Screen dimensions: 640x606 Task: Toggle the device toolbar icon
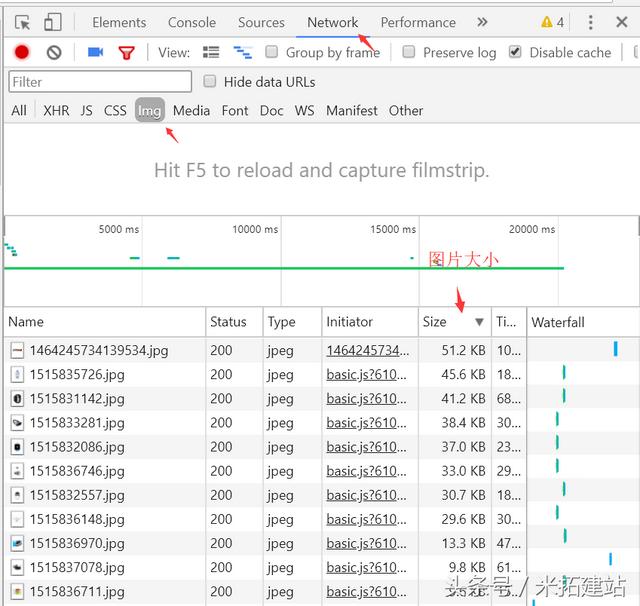(52, 22)
